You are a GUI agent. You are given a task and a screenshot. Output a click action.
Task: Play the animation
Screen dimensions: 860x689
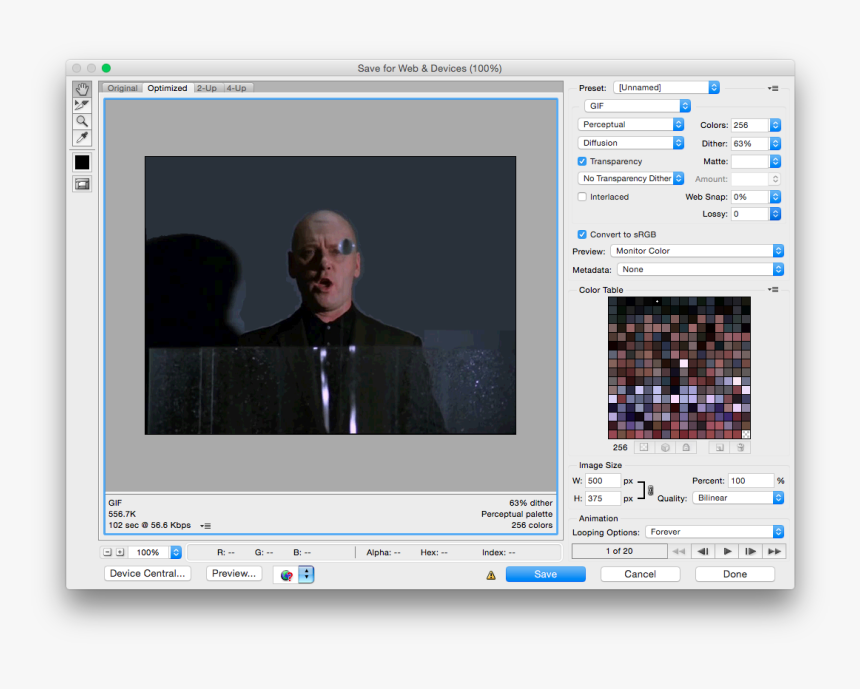point(727,551)
